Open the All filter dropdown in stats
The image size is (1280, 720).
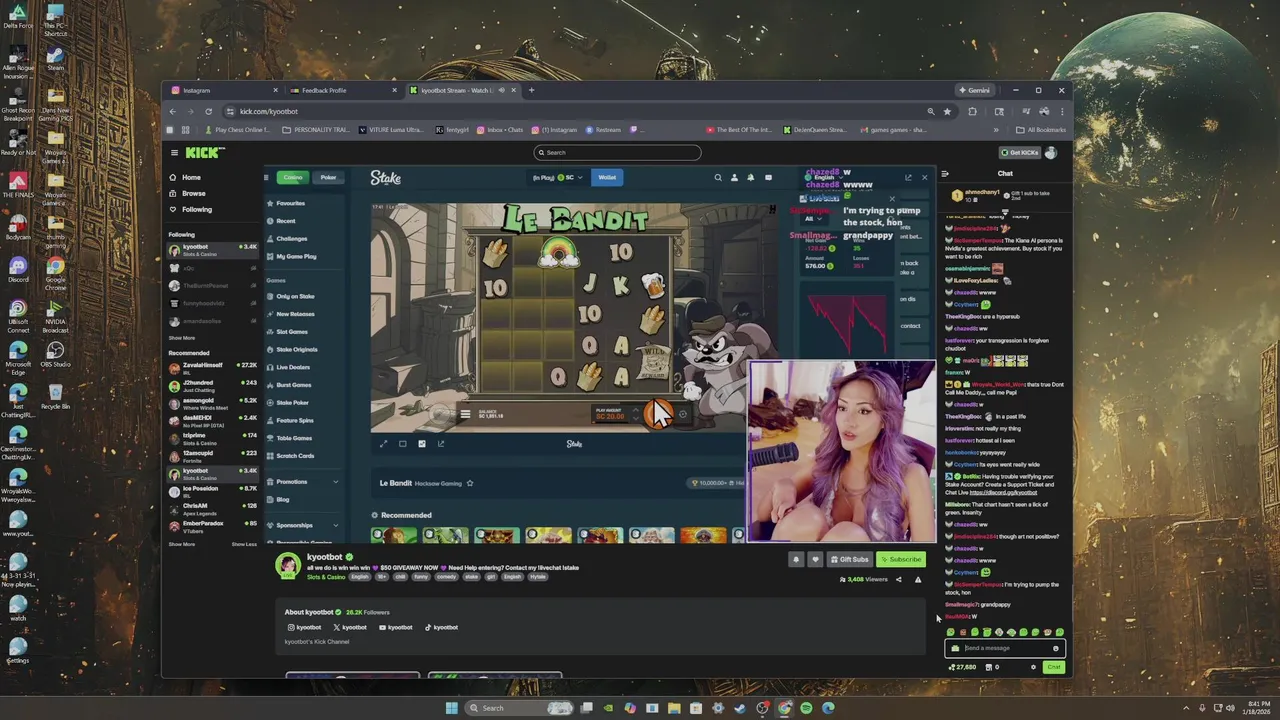[x=813, y=219]
